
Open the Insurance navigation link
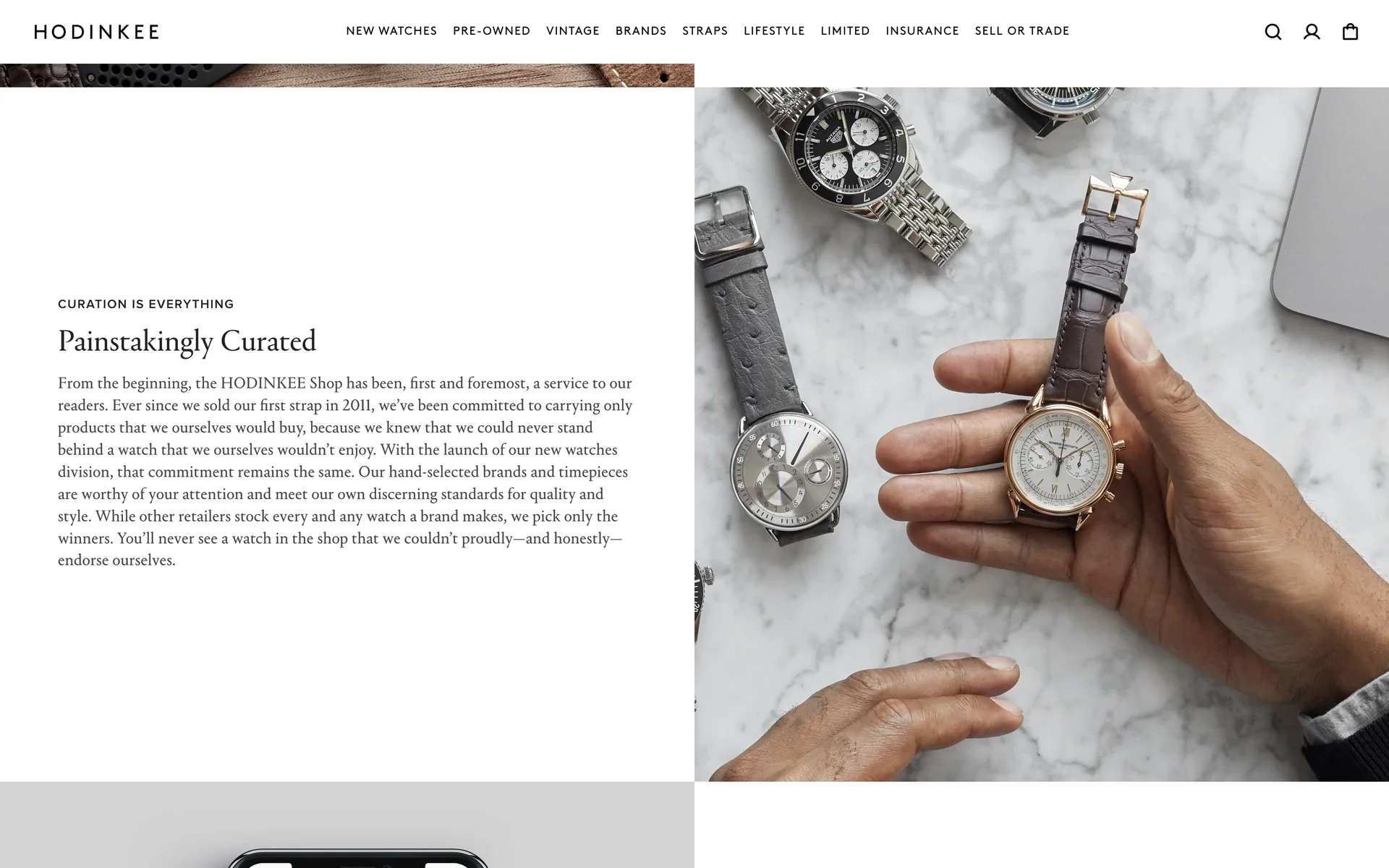(922, 31)
